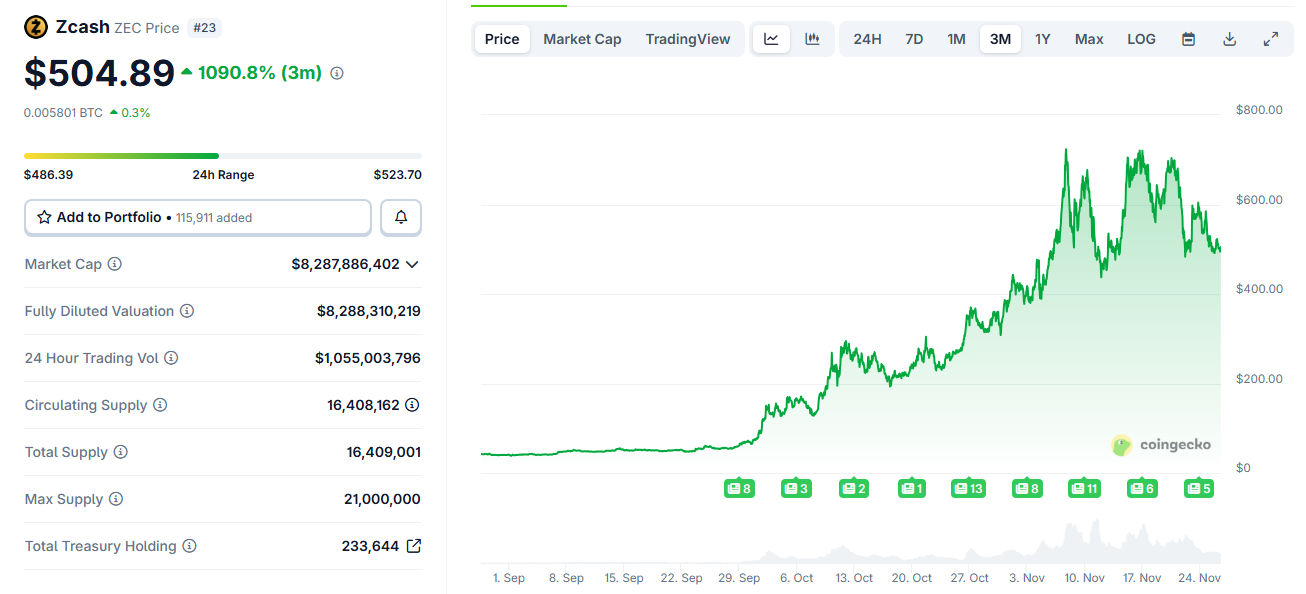Open the Total Treasury Holding external link
This screenshot has height=594, width=1306.
[413, 546]
